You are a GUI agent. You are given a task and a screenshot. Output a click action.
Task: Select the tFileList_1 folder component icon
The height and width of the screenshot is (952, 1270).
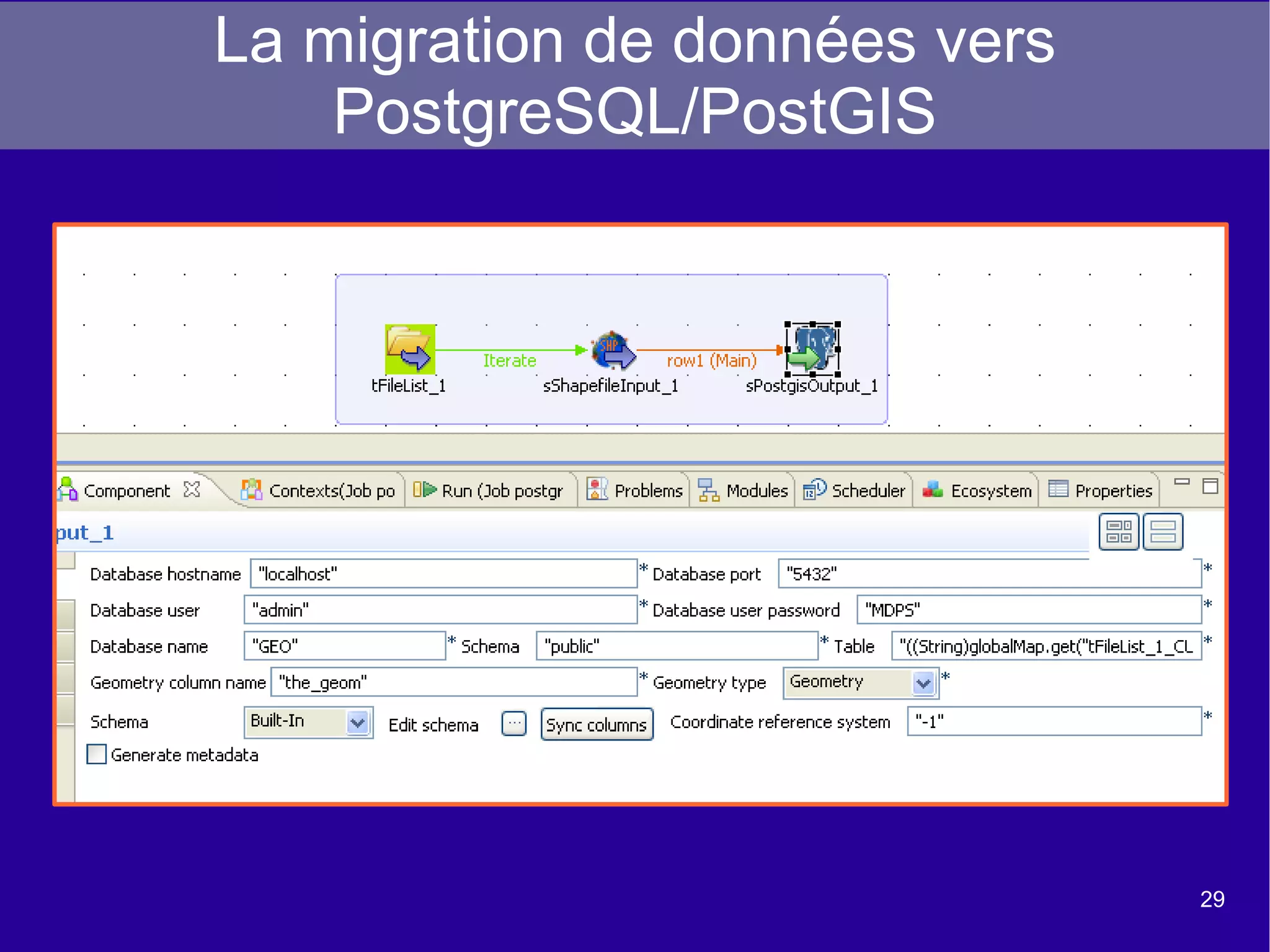pyautogui.click(x=410, y=349)
